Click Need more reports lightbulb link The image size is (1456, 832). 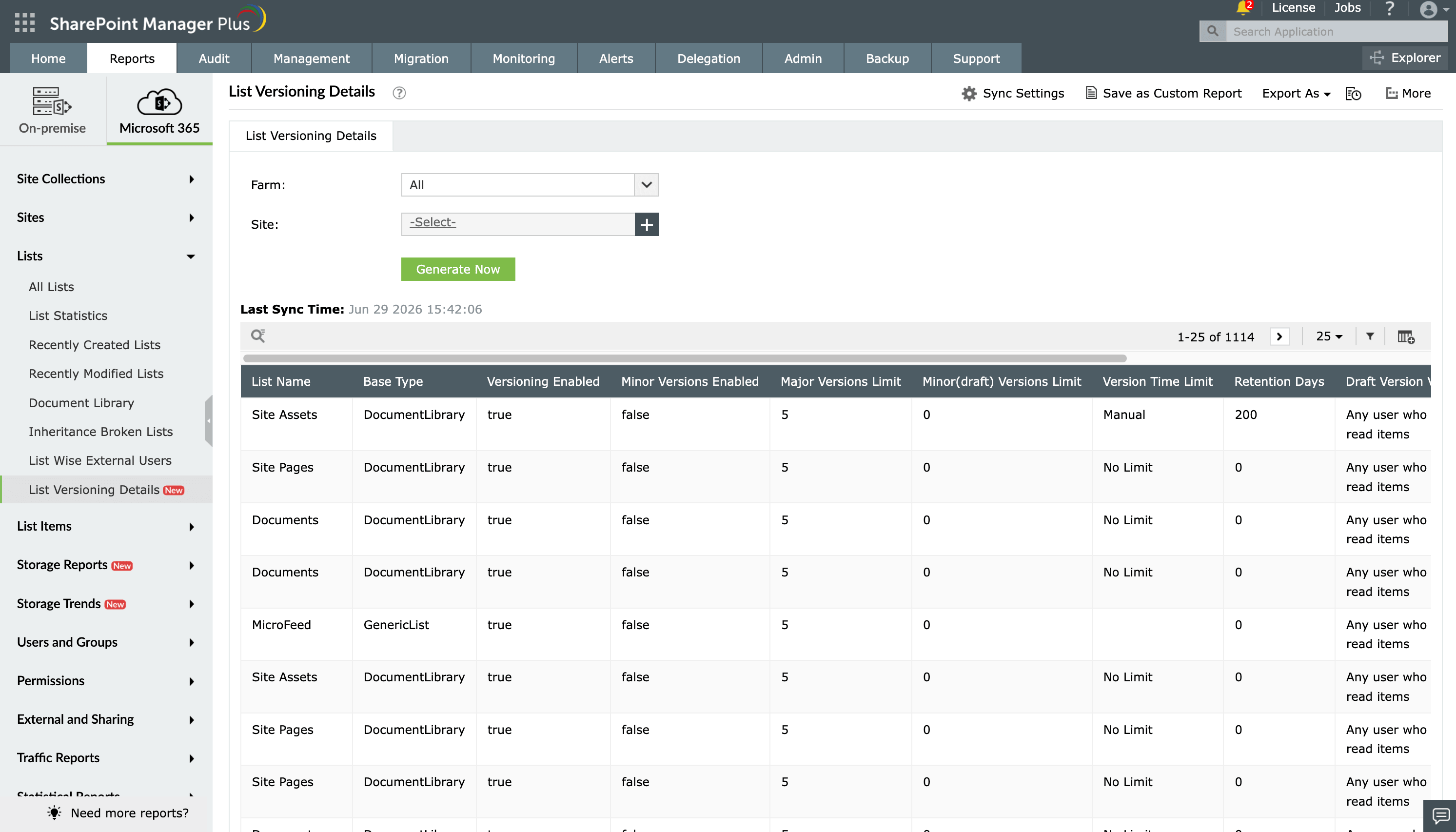118,812
